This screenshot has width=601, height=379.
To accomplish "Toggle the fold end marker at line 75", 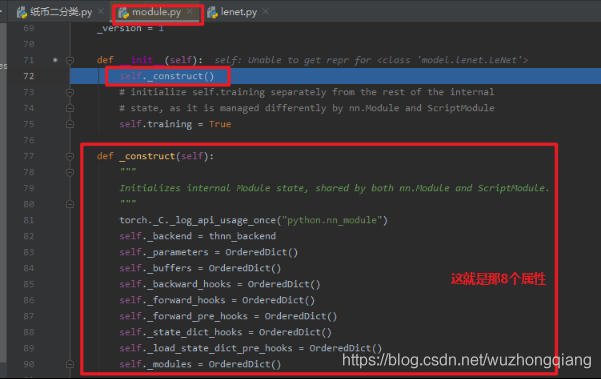I will tap(70, 124).
